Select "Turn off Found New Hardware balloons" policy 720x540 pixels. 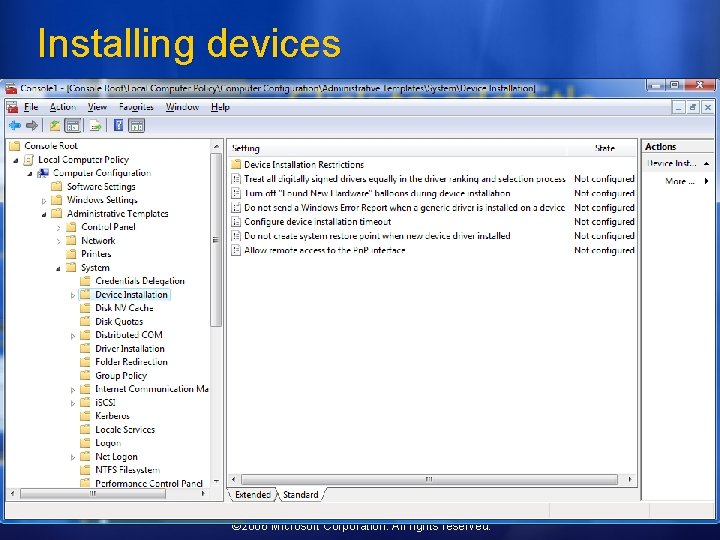tap(377, 193)
